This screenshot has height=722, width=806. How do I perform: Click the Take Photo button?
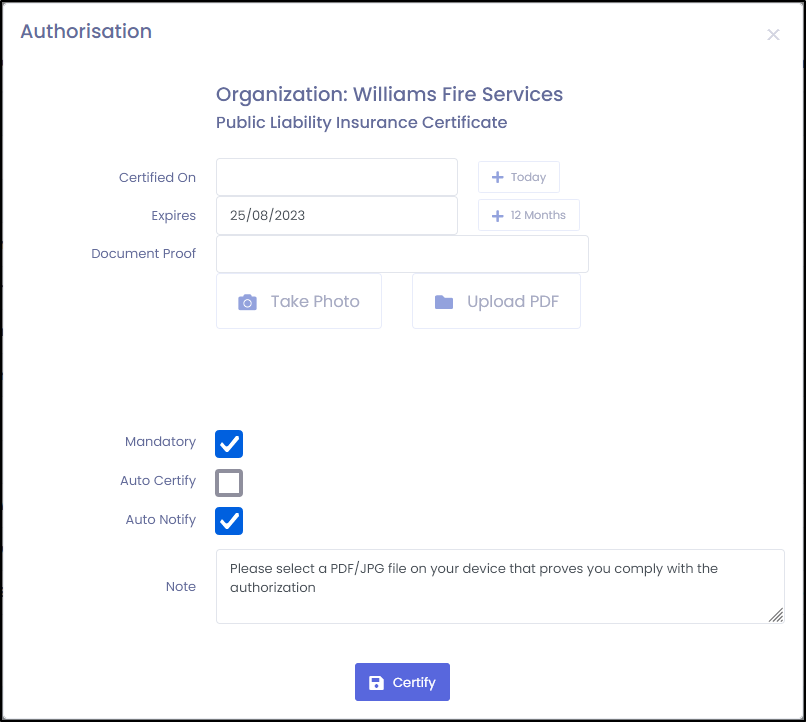coord(299,301)
